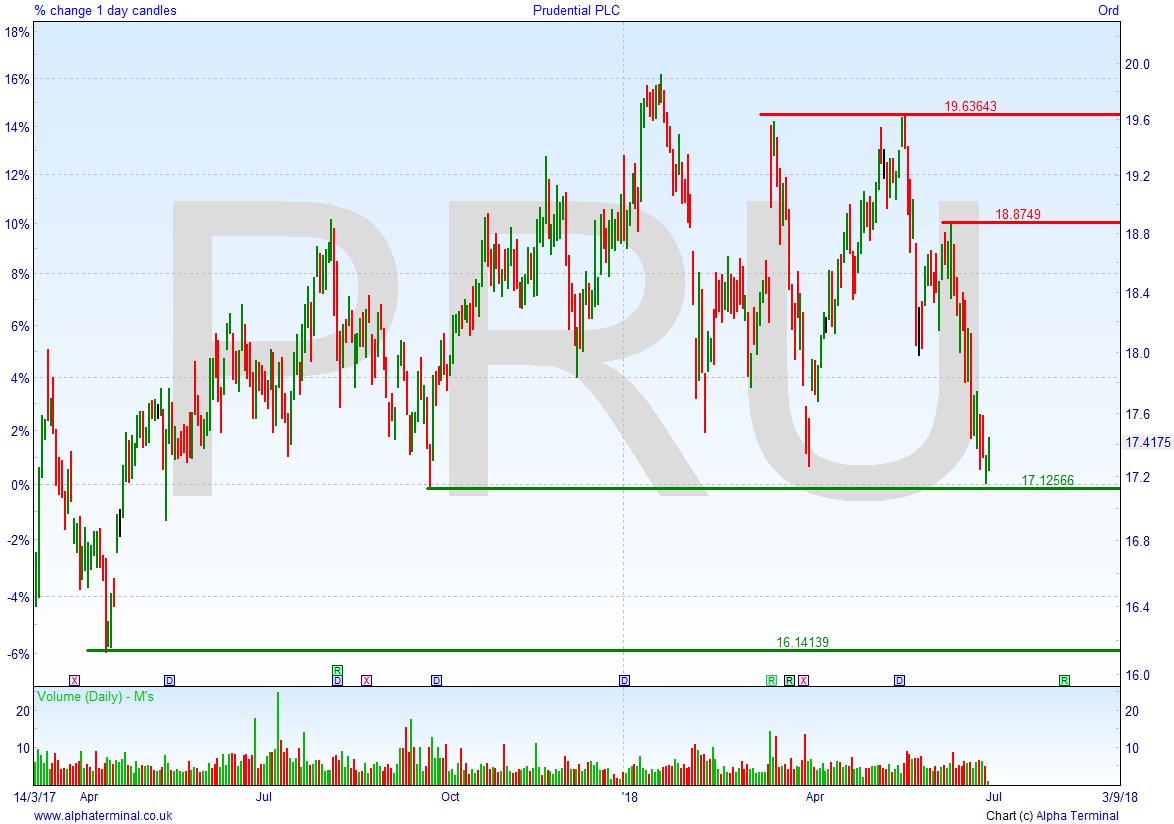Image resolution: width=1174 pixels, height=824 pixels.
Task: Click the 18% label on the left axis
Action: 16,32
